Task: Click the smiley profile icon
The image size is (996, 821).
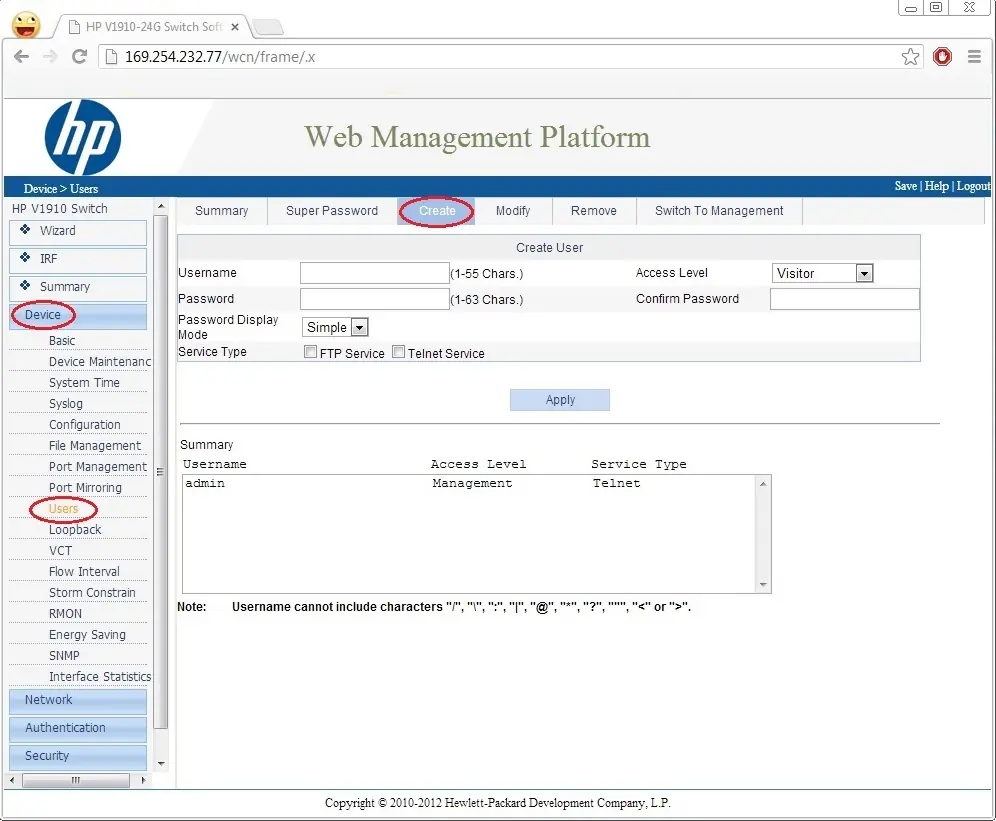Action: point(26,25)
